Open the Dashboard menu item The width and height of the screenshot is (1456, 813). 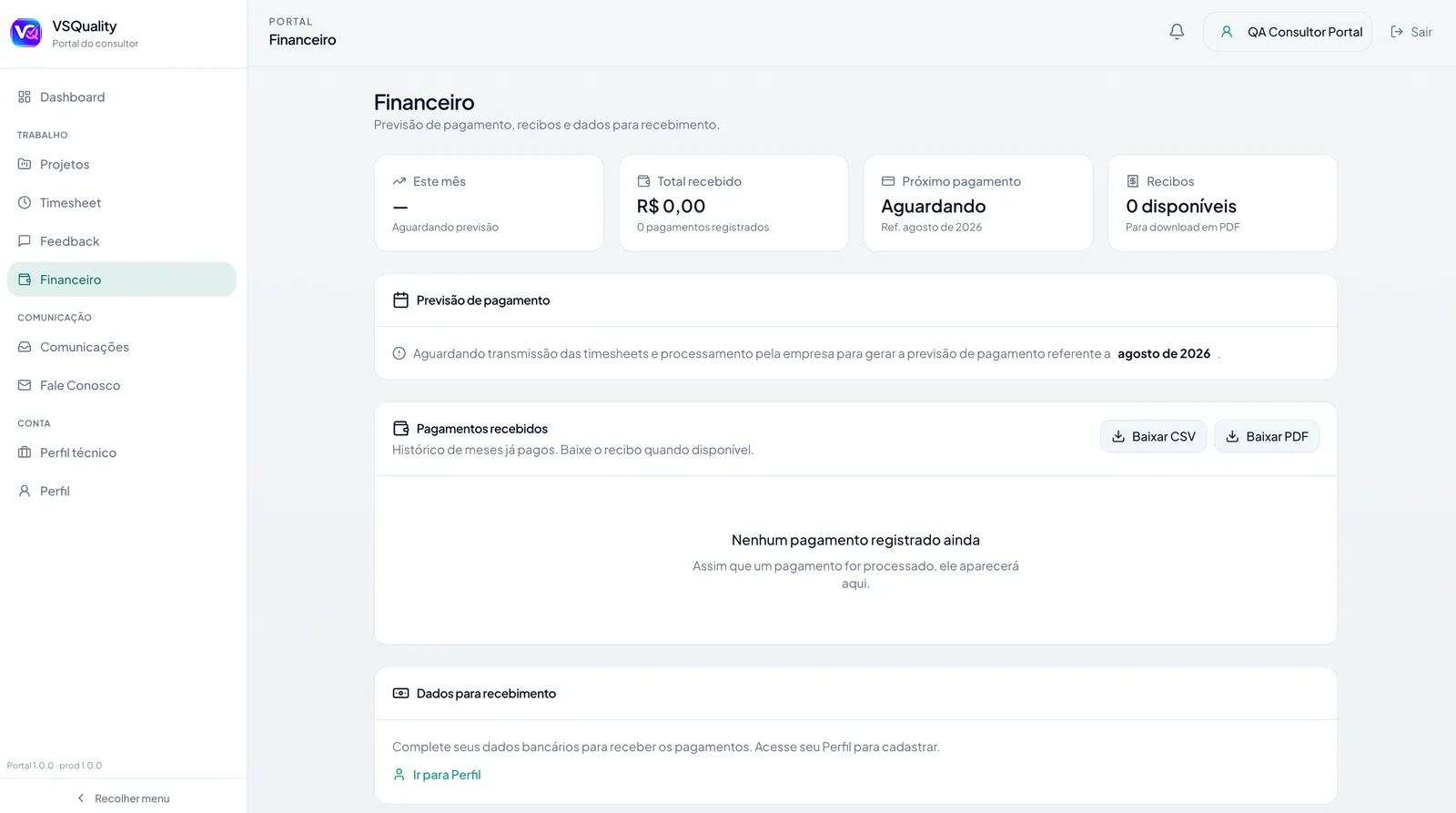pos(122,97)
